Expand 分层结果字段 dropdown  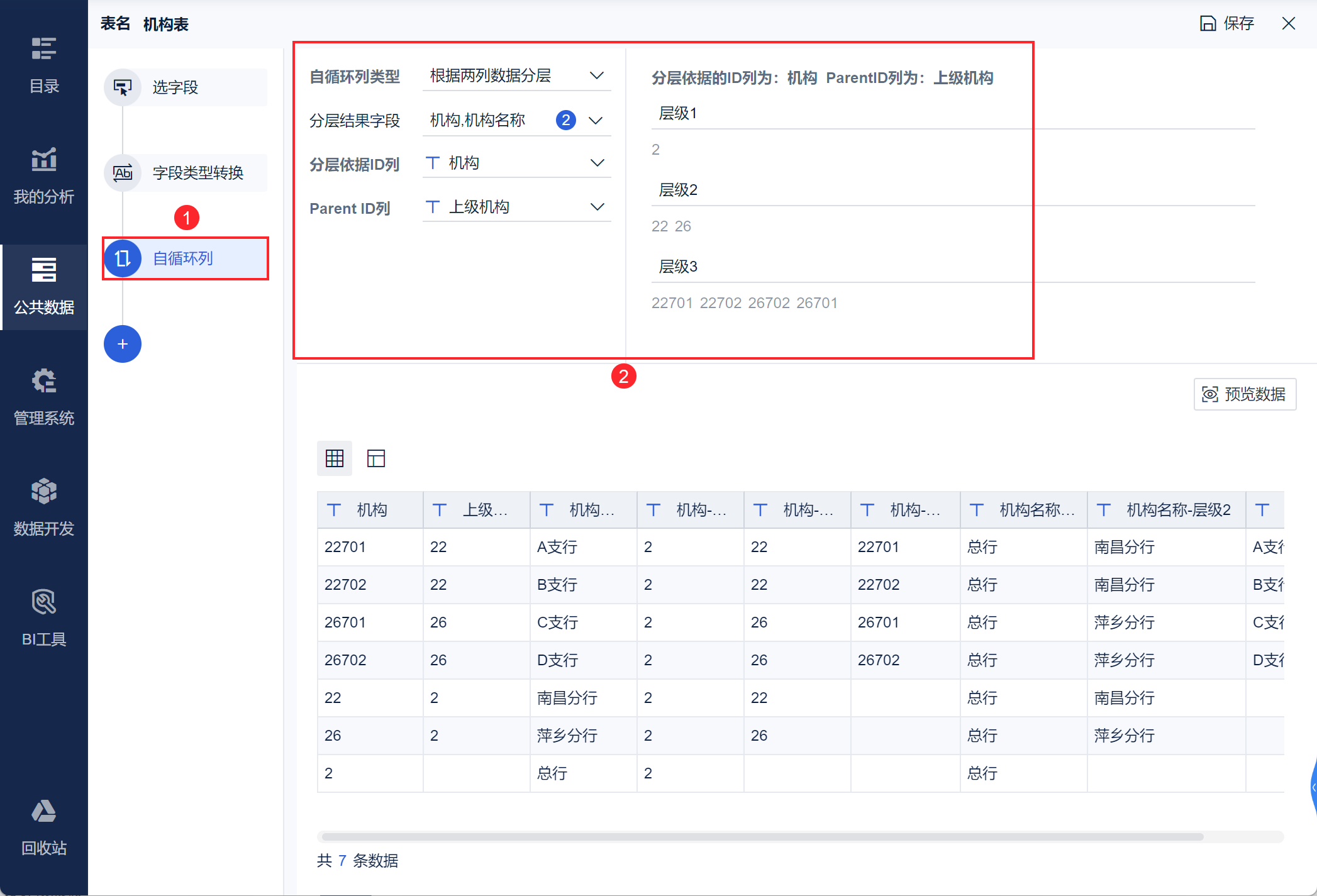coord(516,120)
